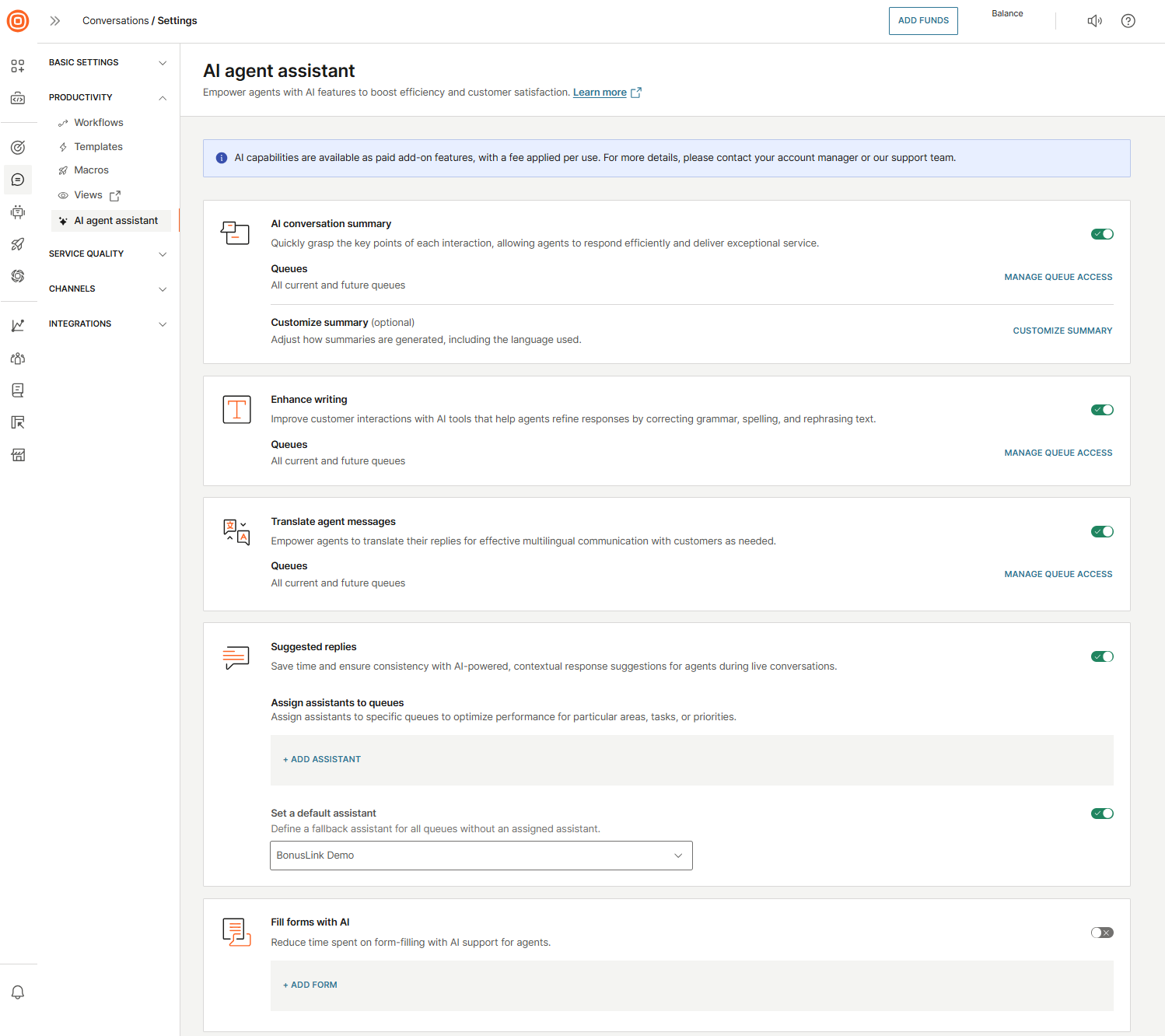Open the people icon in left rail
The image size is (1165, 1036).
click(18, 359)
